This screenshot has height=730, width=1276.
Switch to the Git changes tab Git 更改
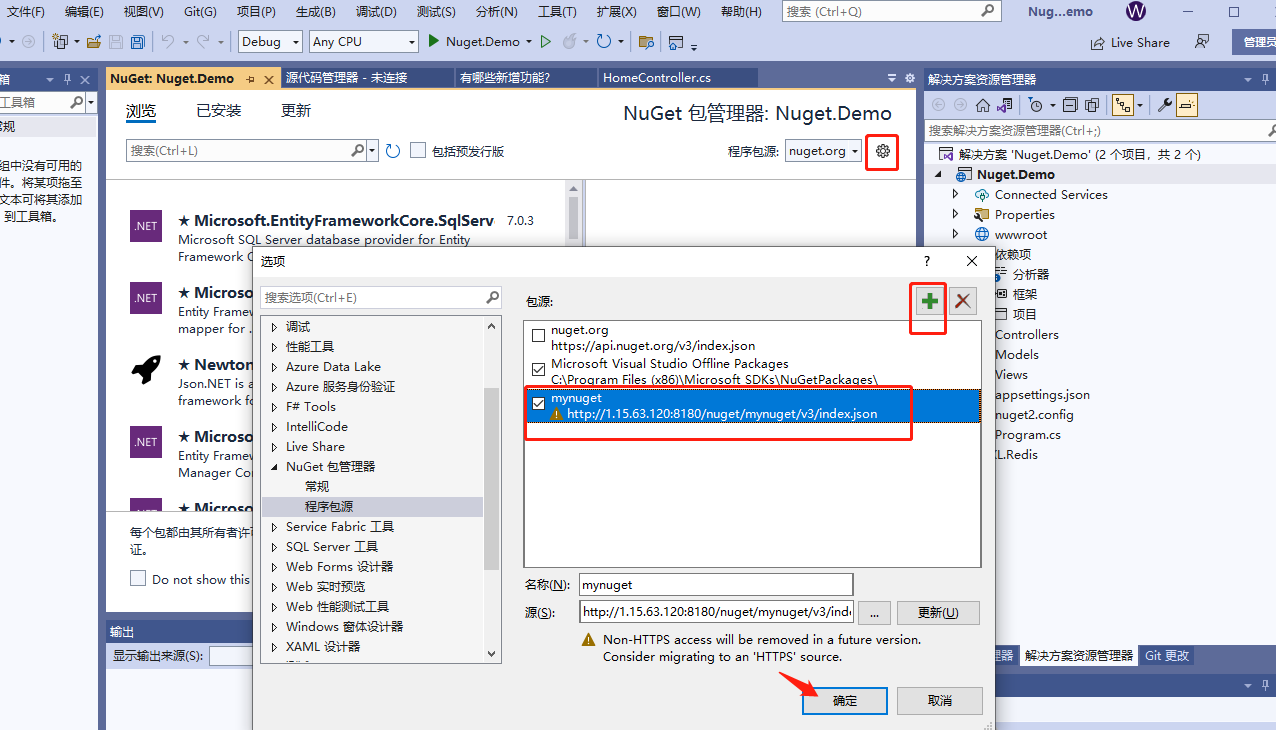1167,656
